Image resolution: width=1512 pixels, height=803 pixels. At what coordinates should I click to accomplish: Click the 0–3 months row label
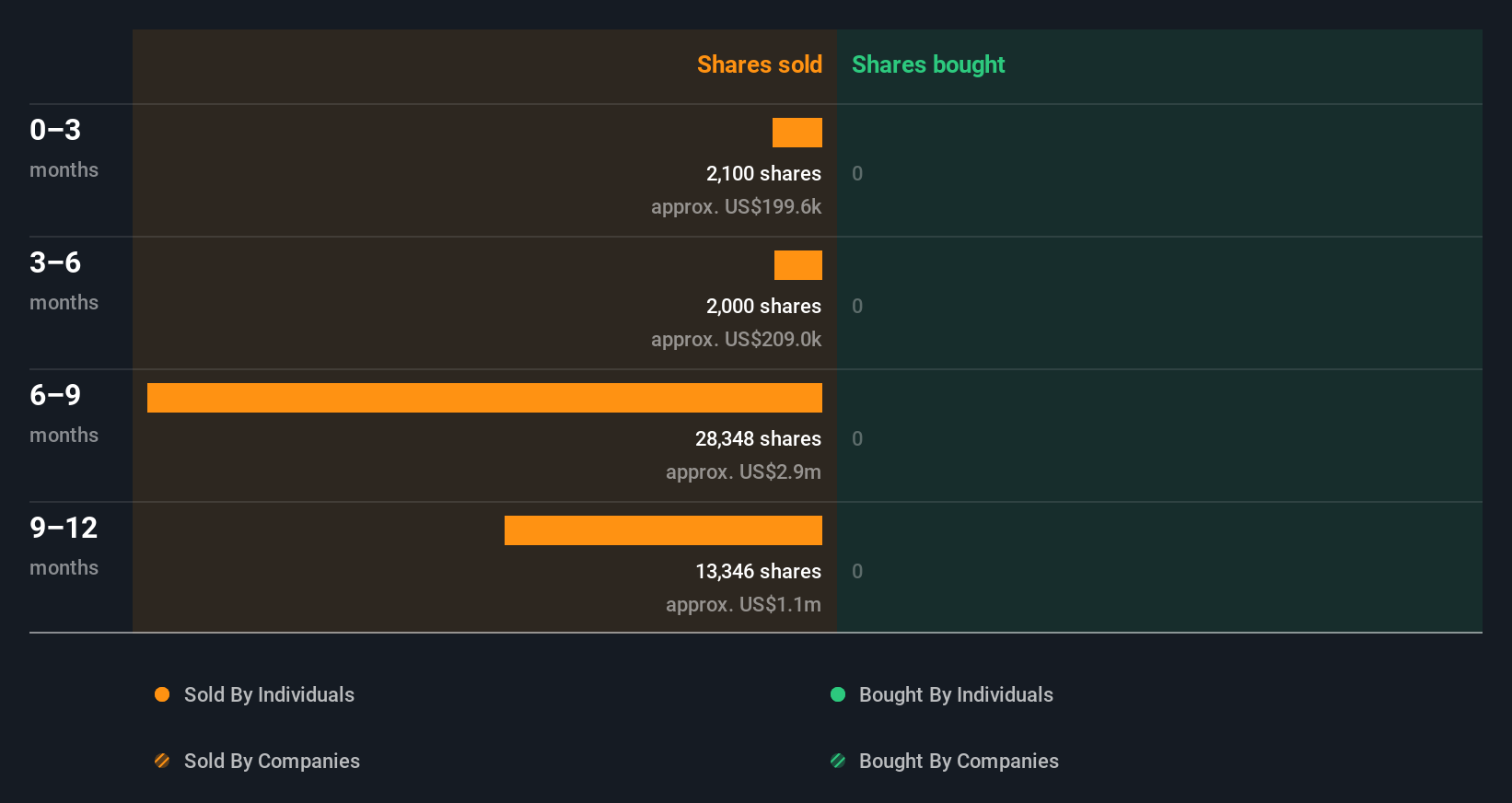[x=64, y=147]
